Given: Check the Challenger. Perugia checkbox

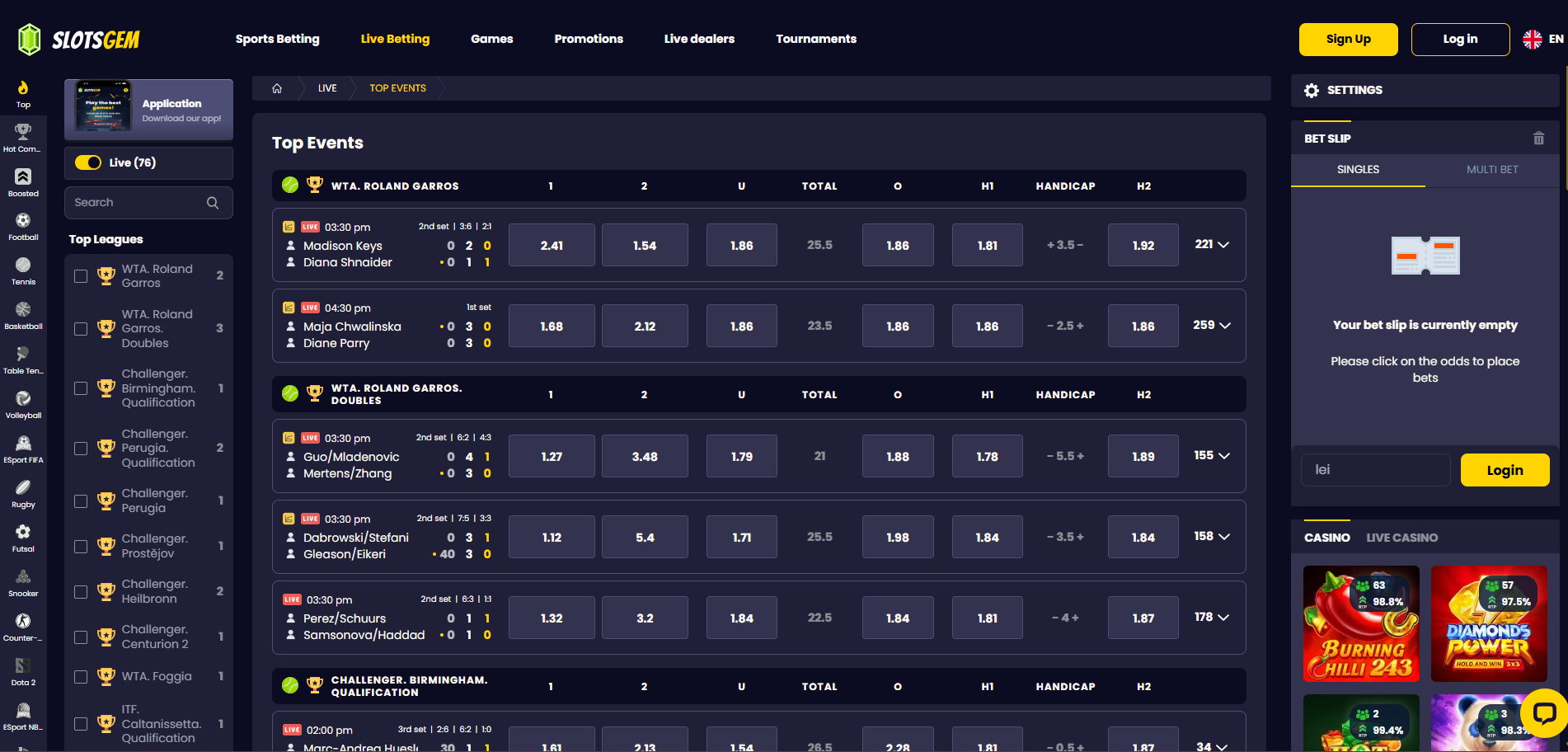Looking at the screenshot, I should click(x=81, y=501).
